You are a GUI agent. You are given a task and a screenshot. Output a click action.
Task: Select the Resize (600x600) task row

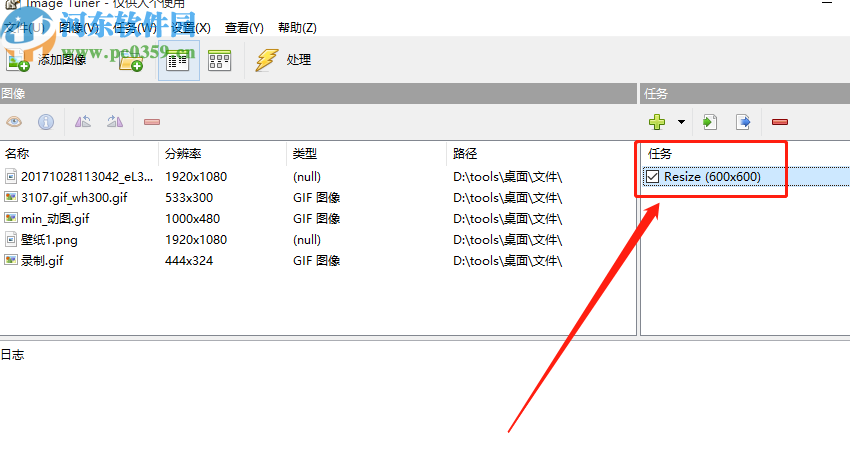click(x=746, y=177)
